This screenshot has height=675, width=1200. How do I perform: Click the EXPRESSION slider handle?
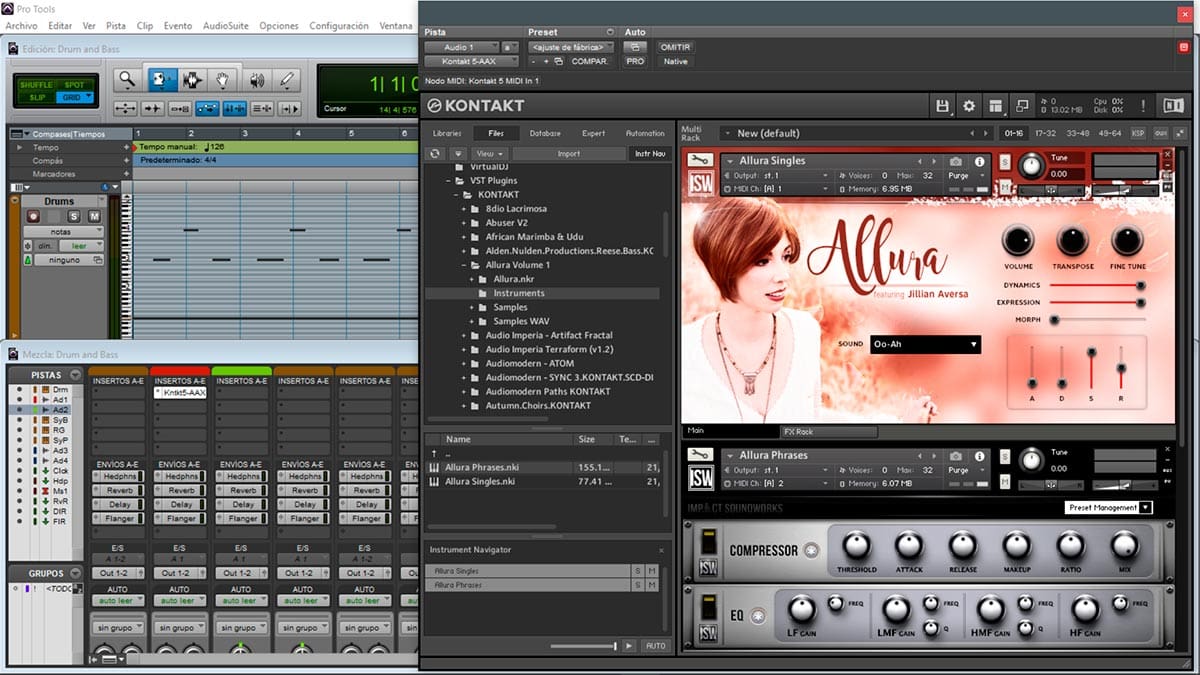point(1140,302)
